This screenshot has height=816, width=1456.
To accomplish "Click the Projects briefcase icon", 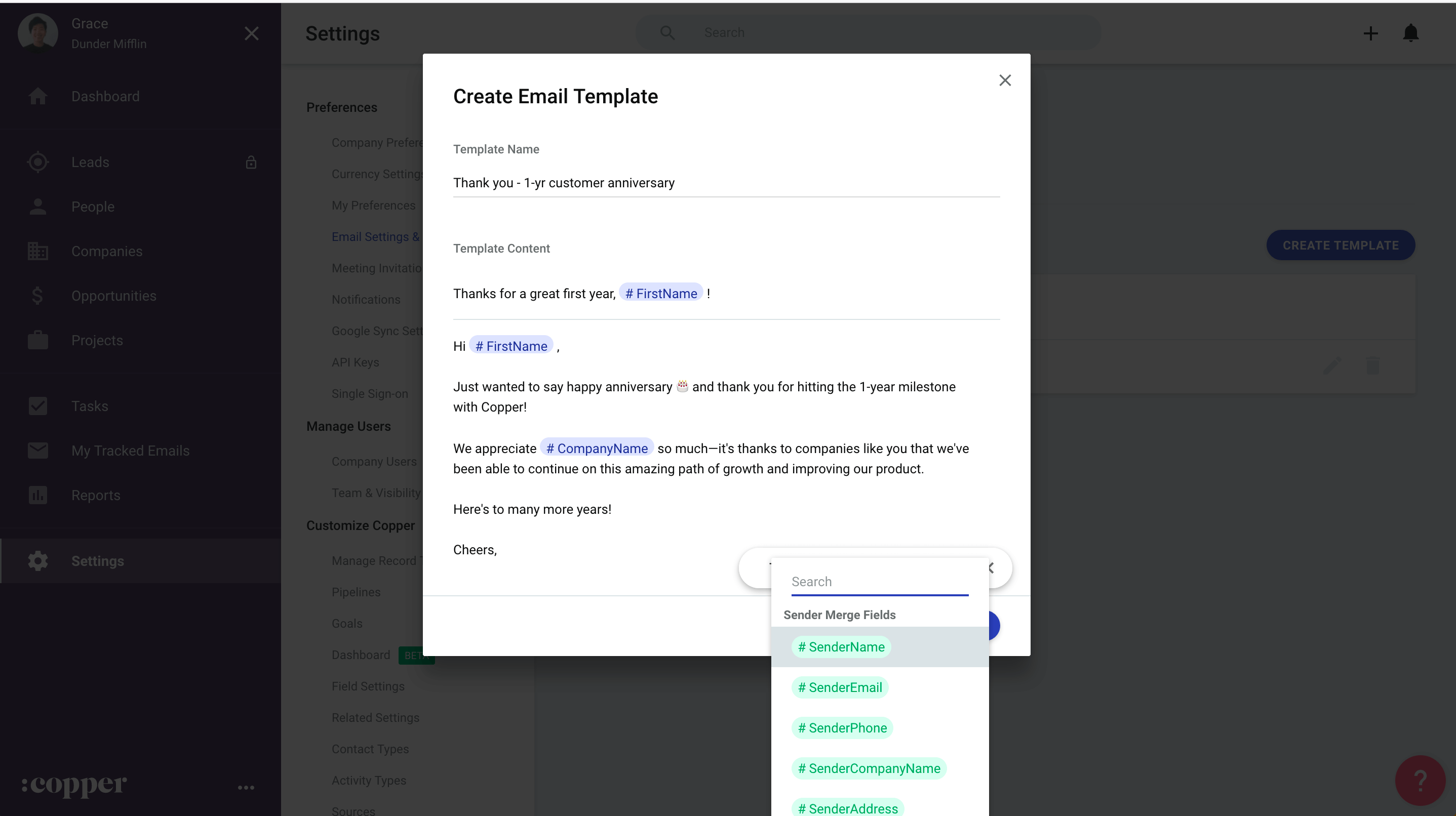I will pos(38,340).
